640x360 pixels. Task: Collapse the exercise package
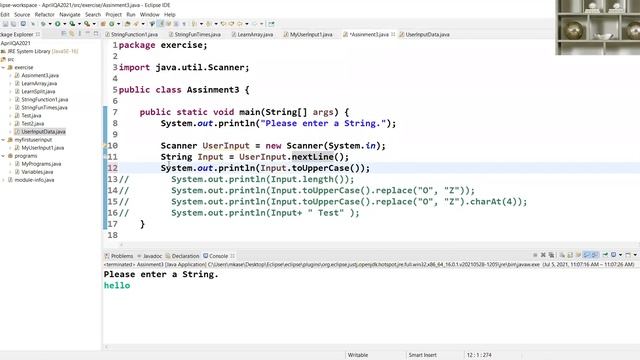coord(3,67)
